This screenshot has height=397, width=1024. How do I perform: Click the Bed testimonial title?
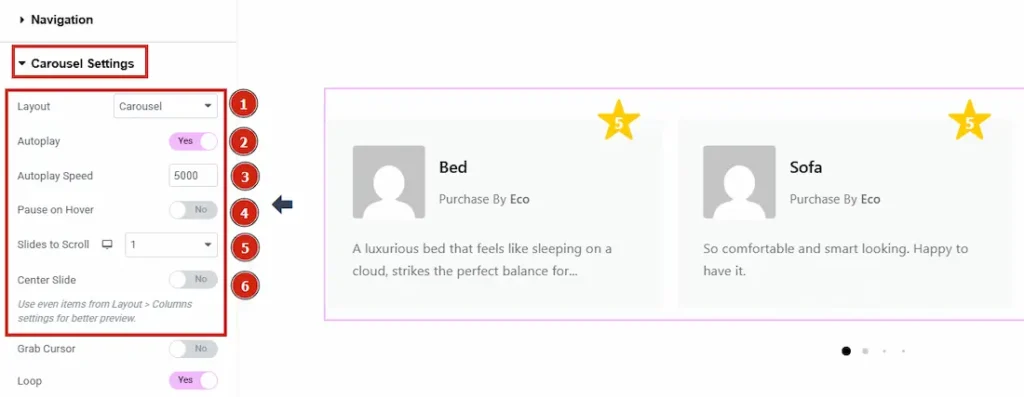point(453,167)
